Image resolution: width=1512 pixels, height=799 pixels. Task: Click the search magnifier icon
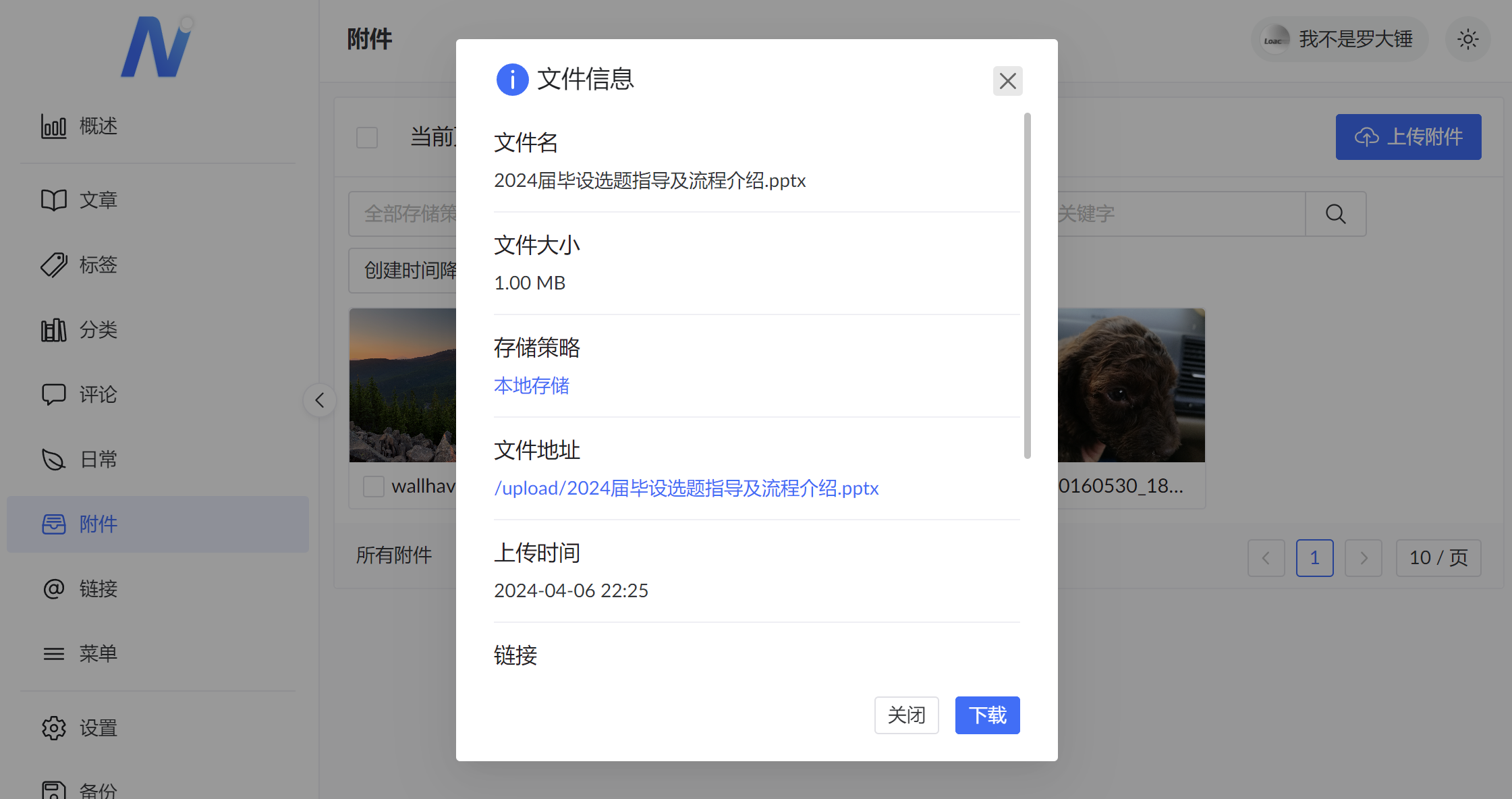click(1335, 214)
